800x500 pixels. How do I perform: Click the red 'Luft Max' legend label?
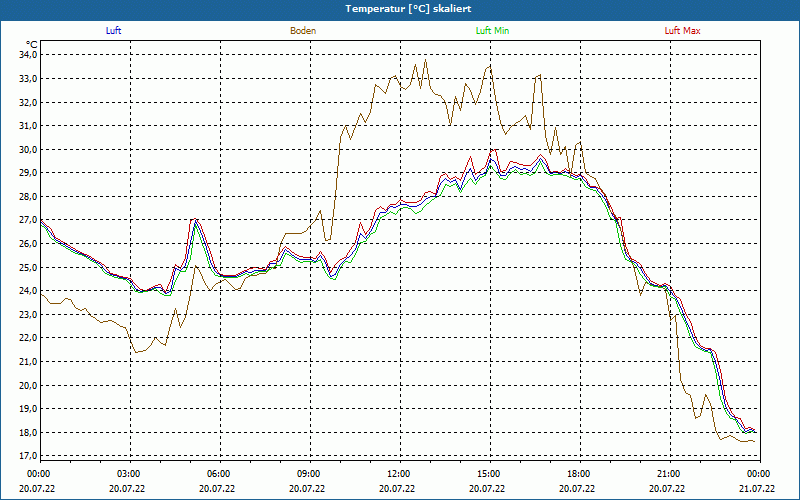click(x=682, y=31)
